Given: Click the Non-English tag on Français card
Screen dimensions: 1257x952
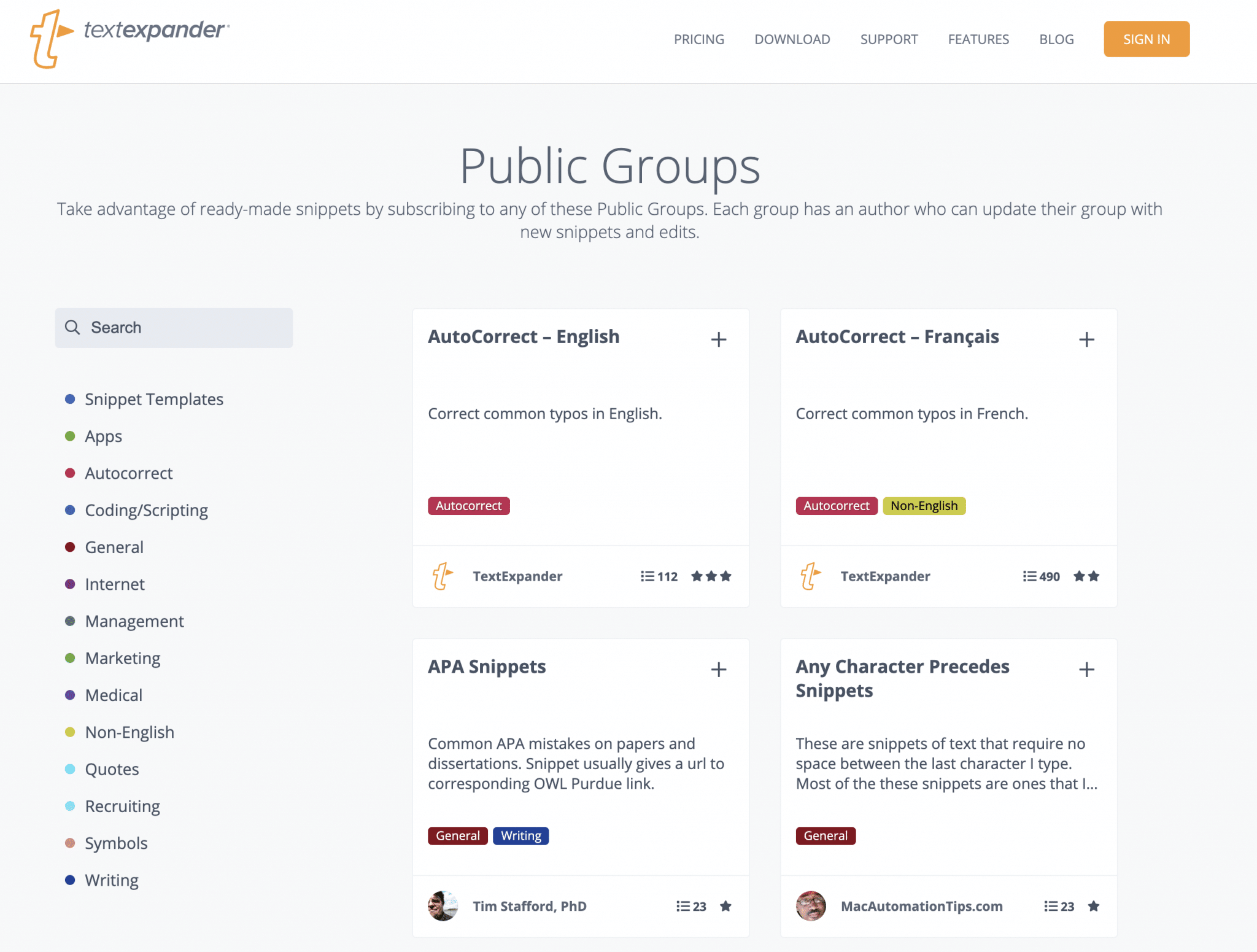Looking at the screenshot, I should [924, 506].
